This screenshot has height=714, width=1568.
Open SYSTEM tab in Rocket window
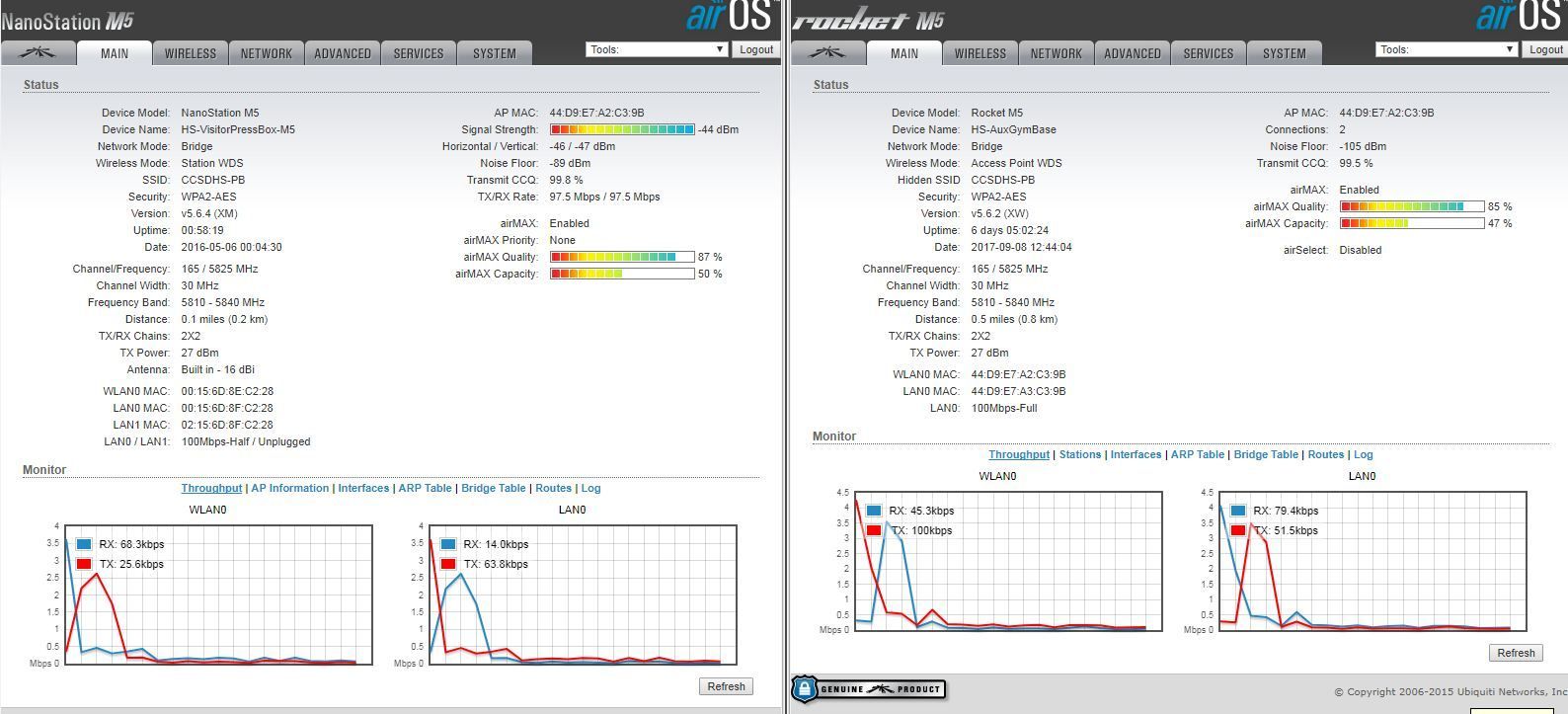pos(1285,53)
